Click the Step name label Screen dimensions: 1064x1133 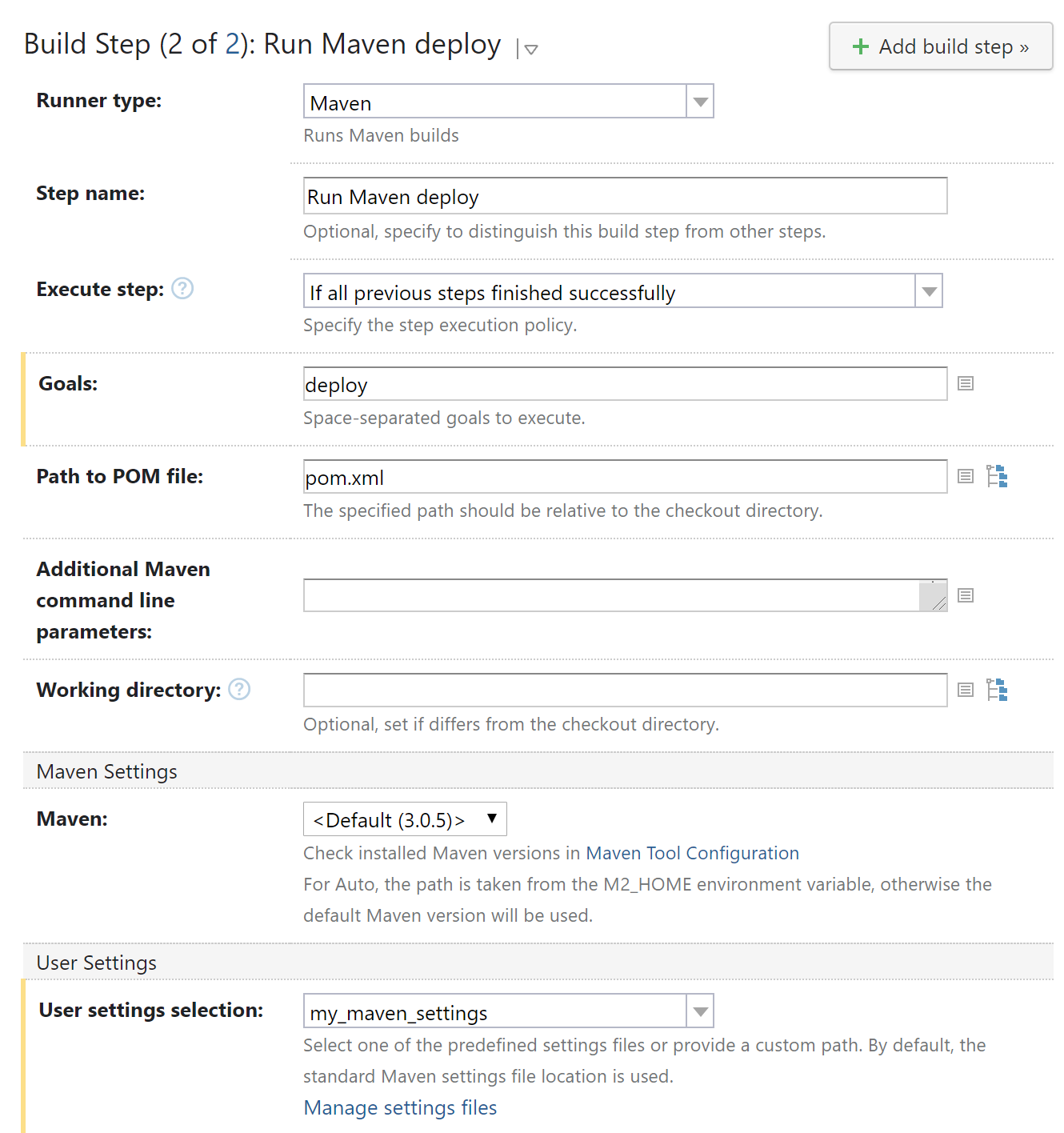90,194
